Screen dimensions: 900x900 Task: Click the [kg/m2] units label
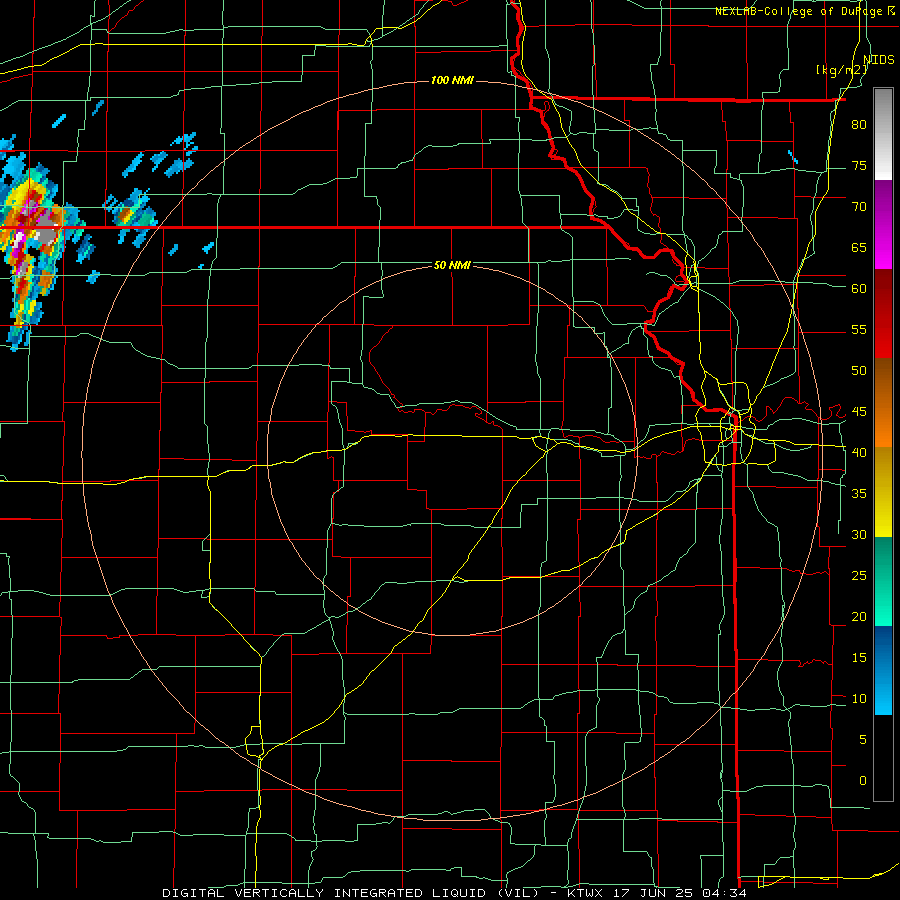tap(842, 70)
